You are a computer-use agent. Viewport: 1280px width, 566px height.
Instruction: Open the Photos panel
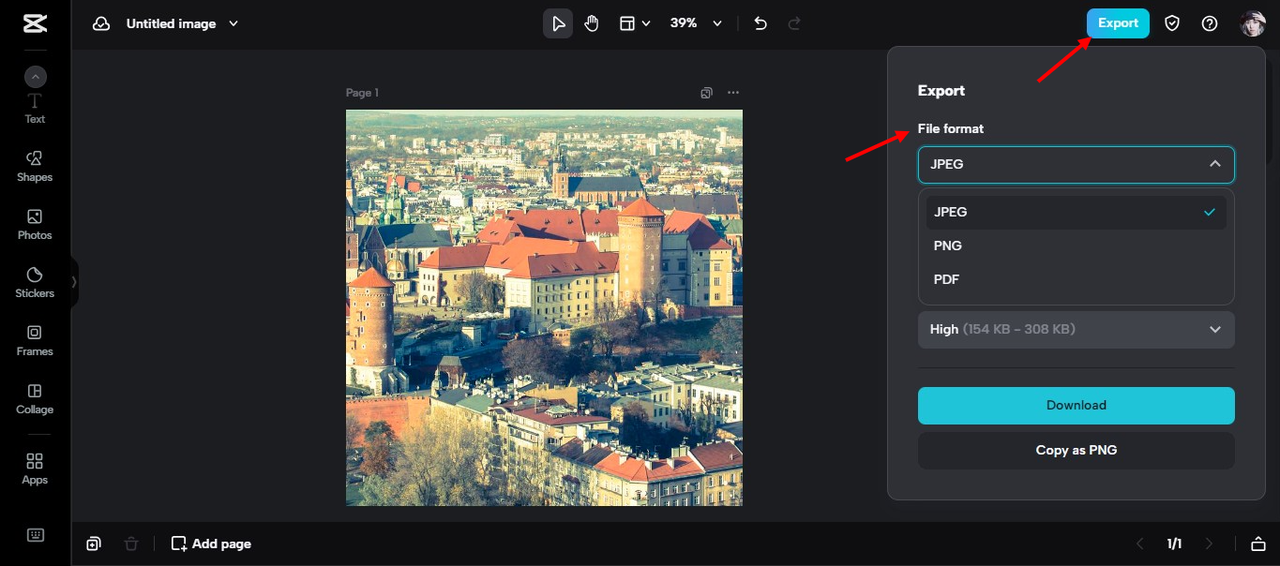[35, 224]
